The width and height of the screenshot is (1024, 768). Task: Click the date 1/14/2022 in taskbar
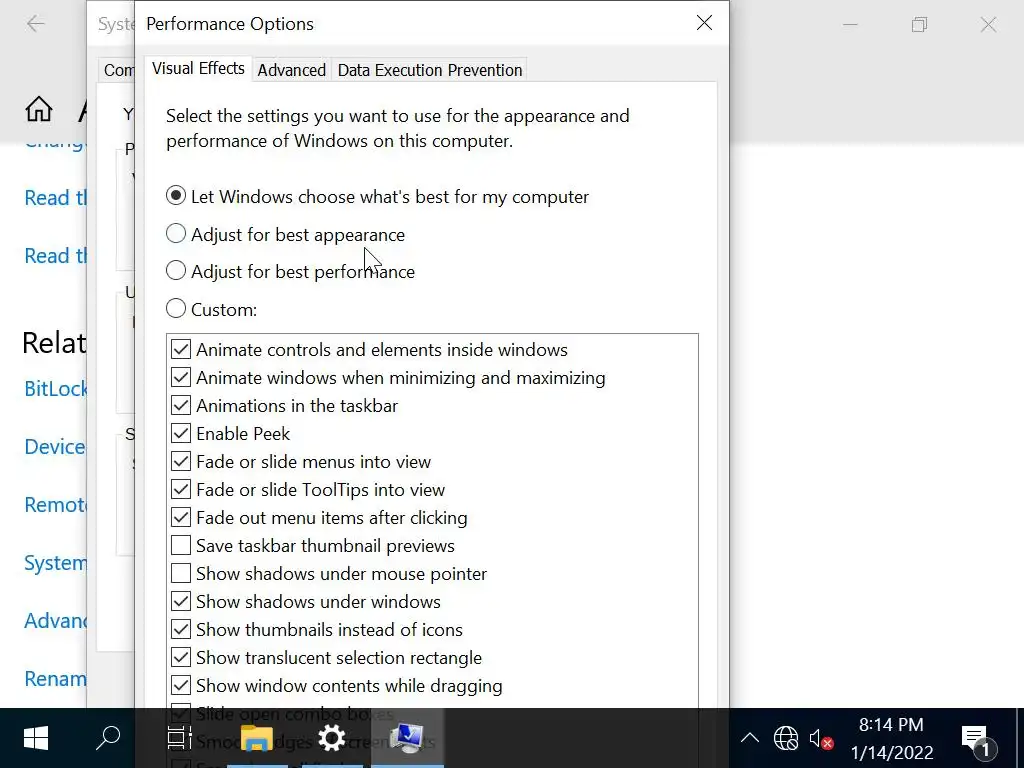[x=891, y=753]
